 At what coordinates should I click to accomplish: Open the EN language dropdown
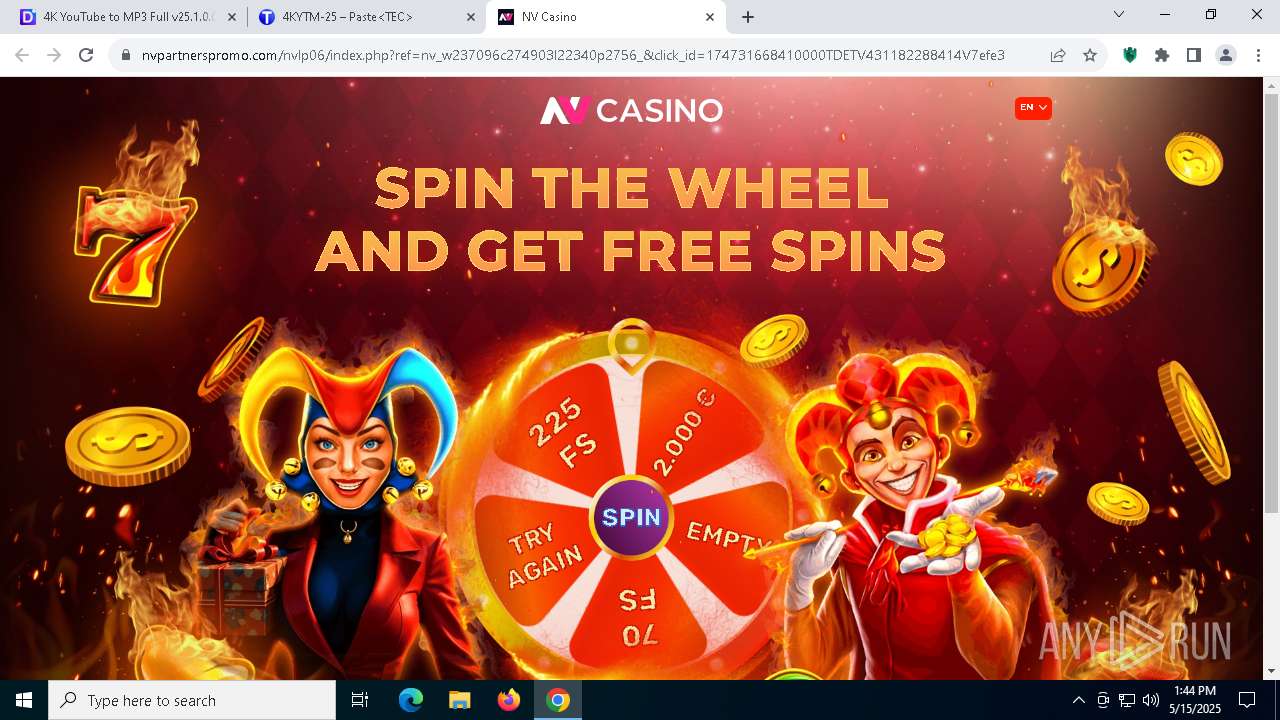1033,108
